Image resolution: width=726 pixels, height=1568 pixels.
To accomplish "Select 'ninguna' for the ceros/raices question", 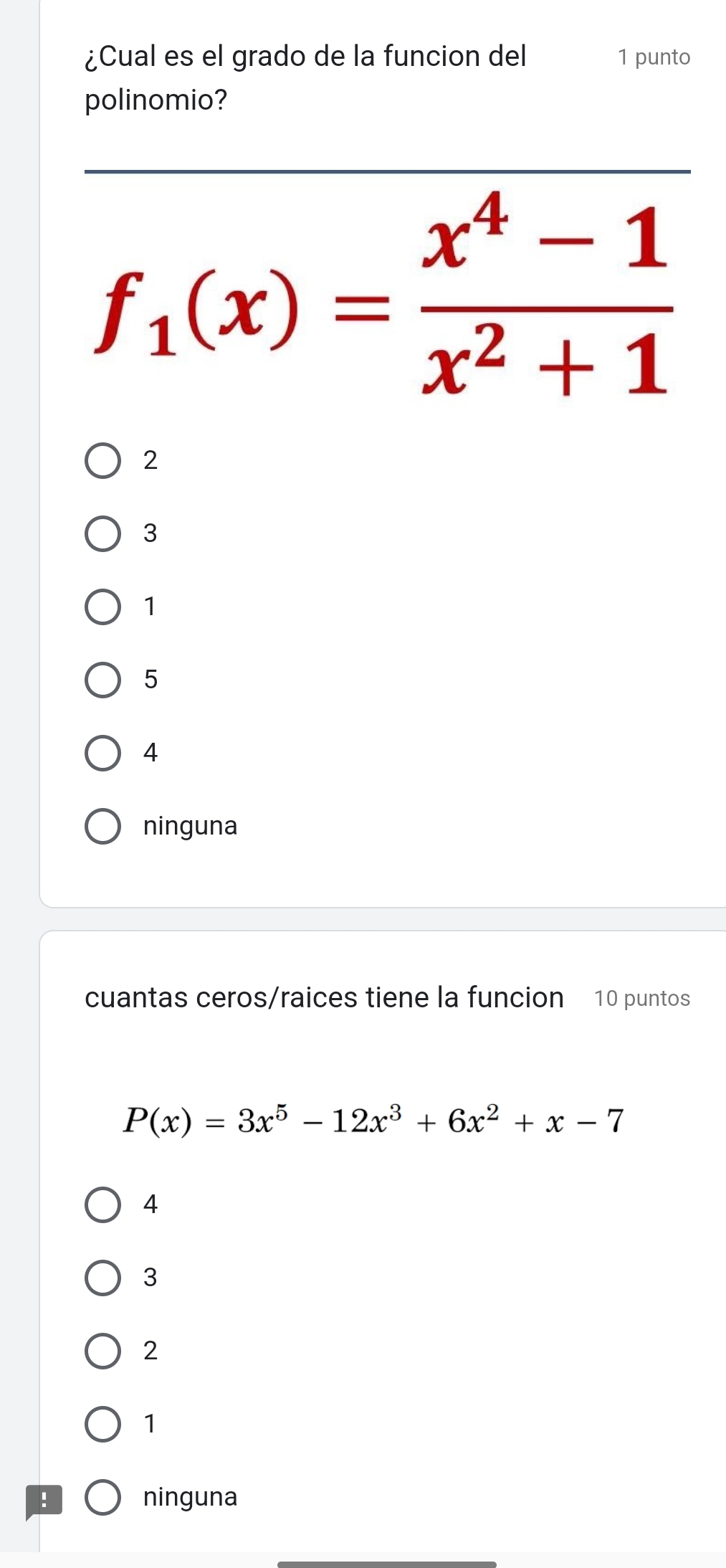I will click(103, 1497).
